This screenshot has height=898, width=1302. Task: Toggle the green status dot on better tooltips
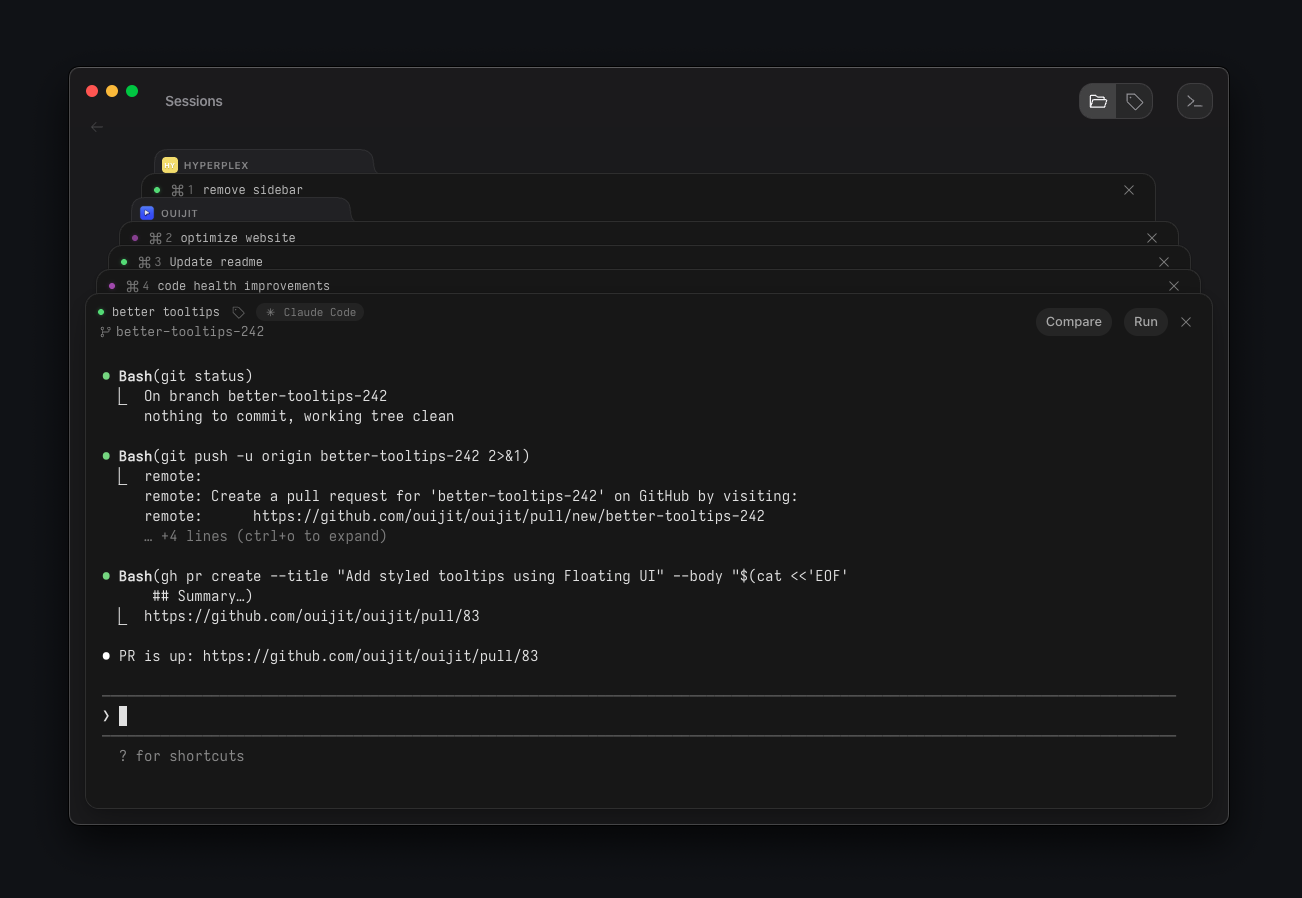100,311
